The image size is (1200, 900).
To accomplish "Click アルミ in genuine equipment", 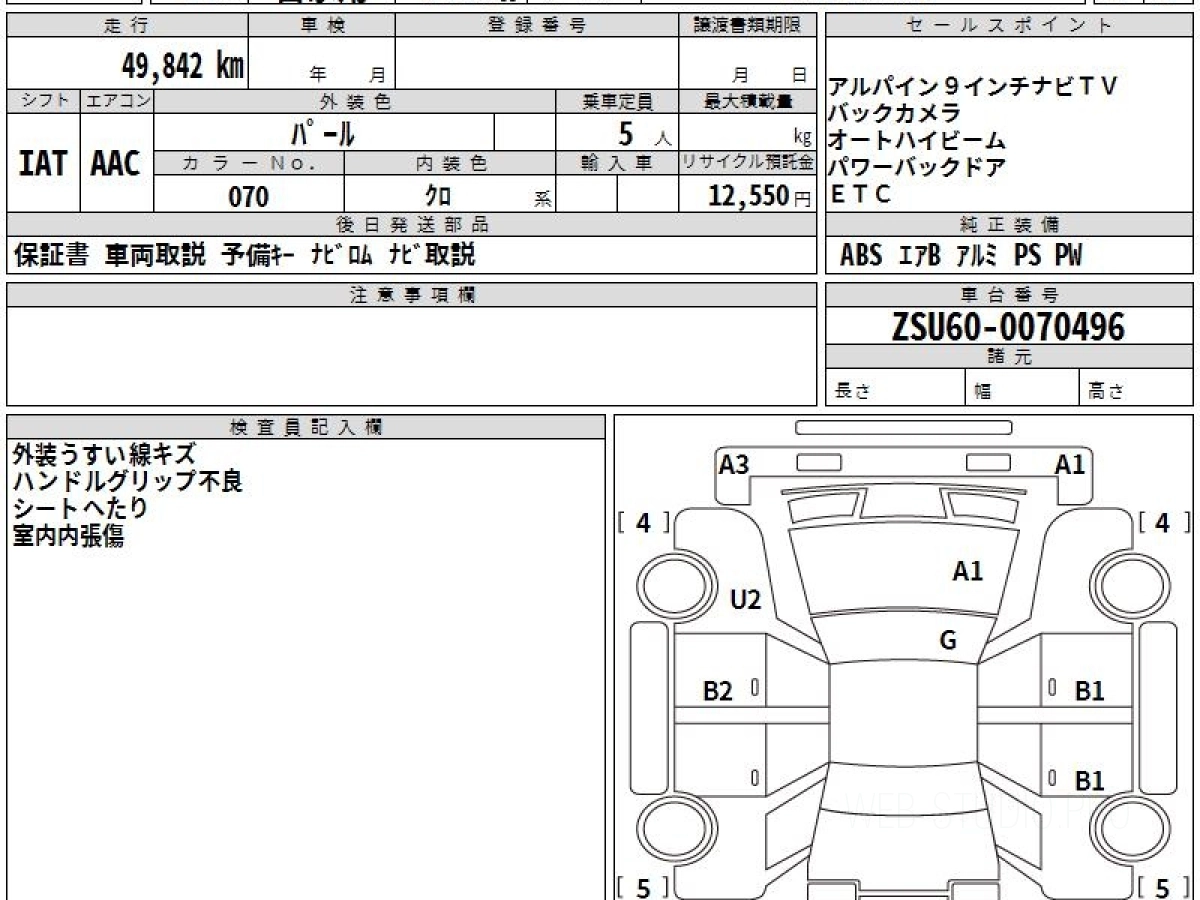I will click(977, 256).
